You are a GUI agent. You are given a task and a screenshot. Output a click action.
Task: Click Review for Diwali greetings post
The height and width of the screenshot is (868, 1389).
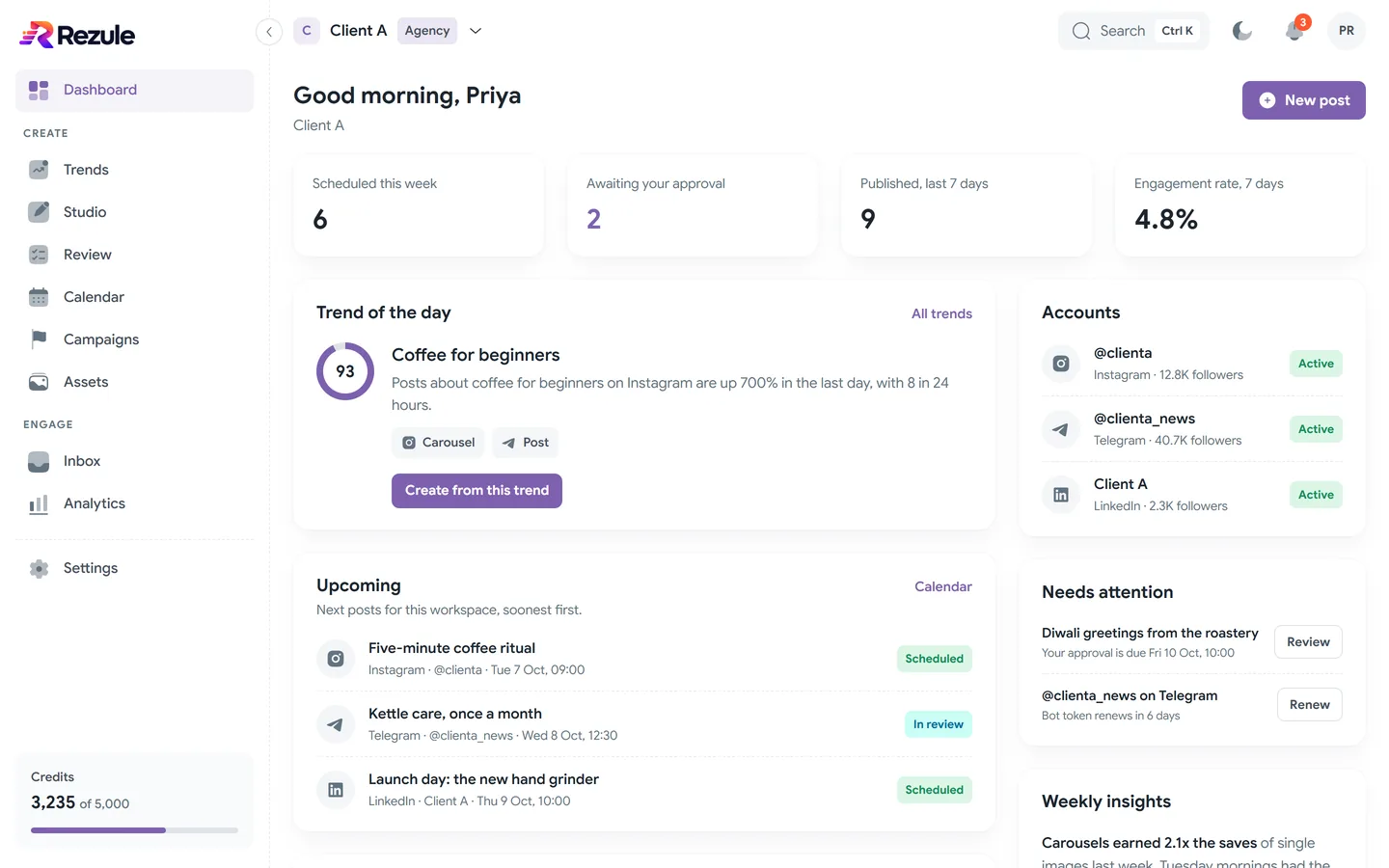[x=1308, y=642]
